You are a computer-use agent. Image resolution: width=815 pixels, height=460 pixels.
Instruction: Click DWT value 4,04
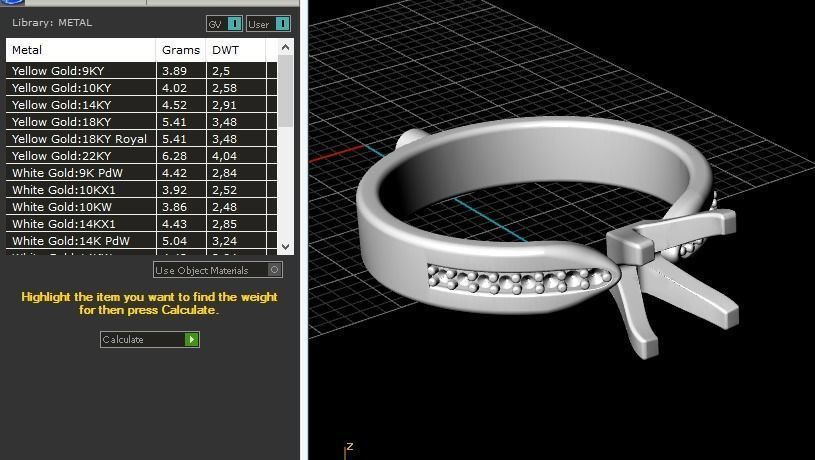[x=224, y=156]
